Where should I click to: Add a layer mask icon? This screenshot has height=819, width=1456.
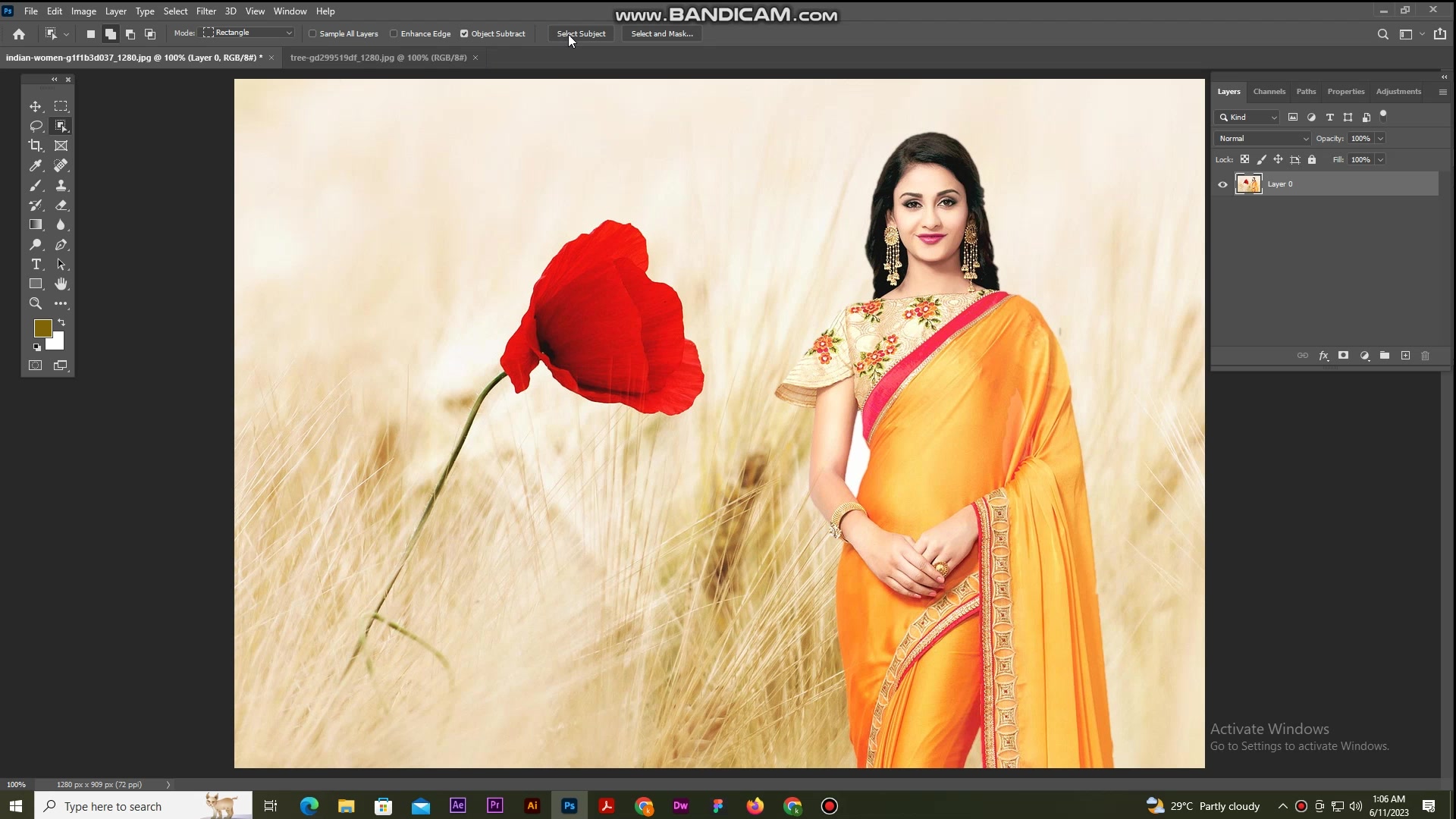(1343, 356)
